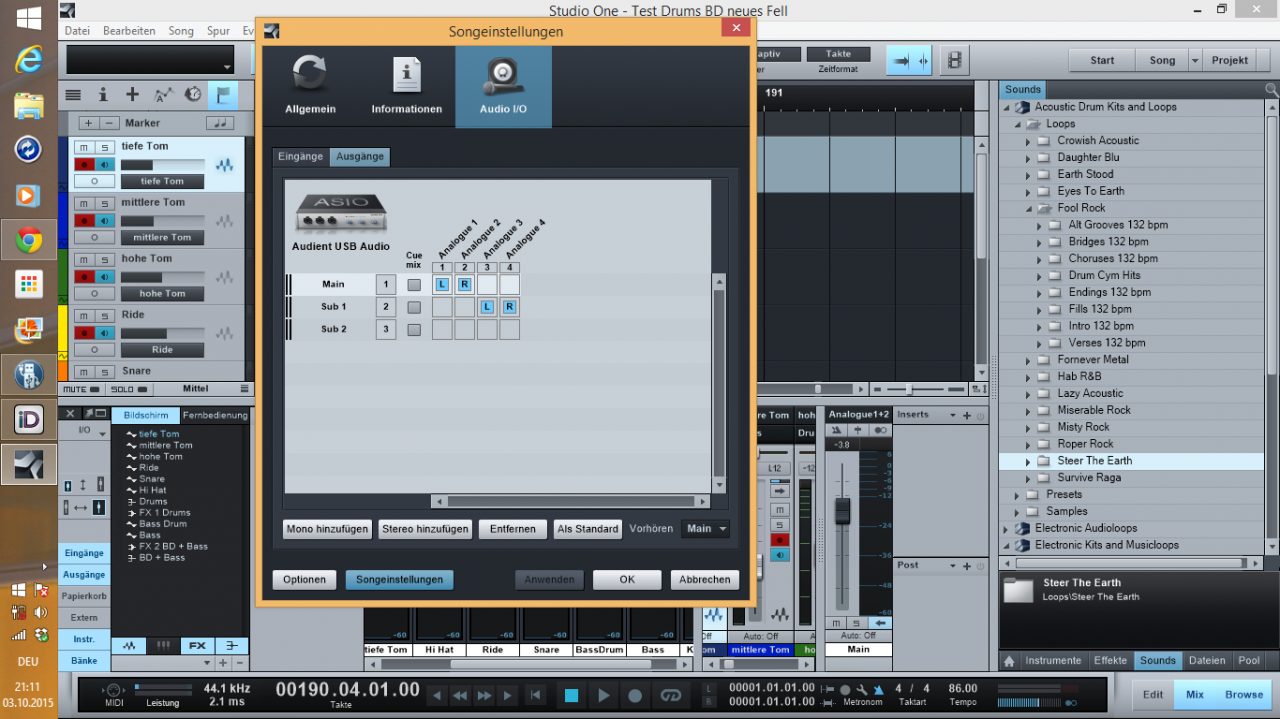Solo the mittlere Tom track
1280x719 pixels.
coord(104,203)
